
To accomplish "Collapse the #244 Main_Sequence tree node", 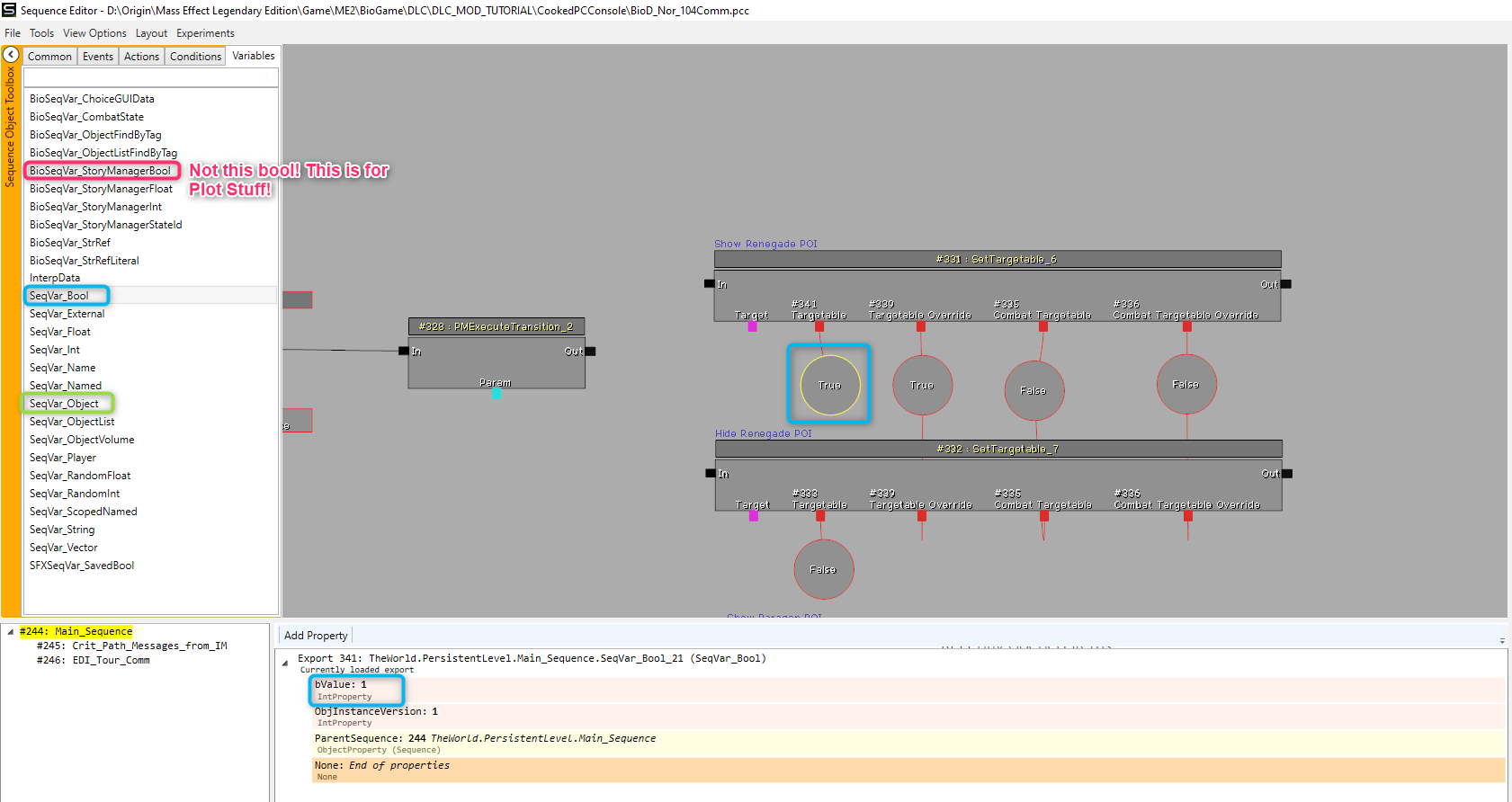I will 10,631.
